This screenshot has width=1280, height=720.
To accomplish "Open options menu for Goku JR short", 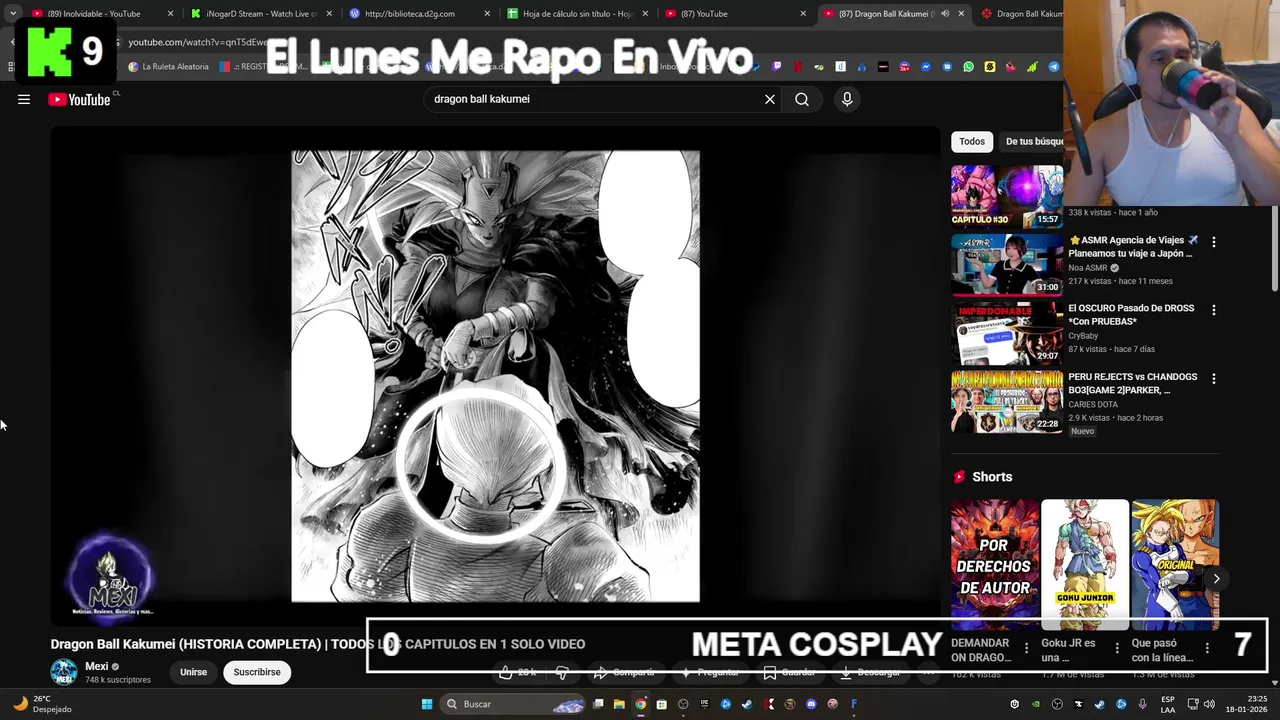I will (1117, 648).
